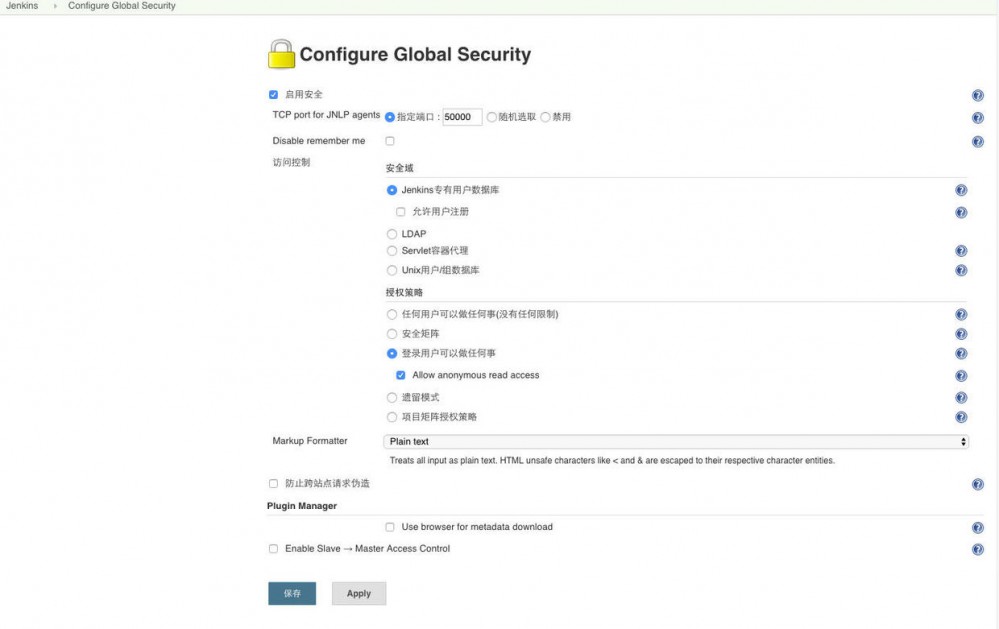Click the 保存 button
This screenshot has width=999, height=629.
point(291,592)
